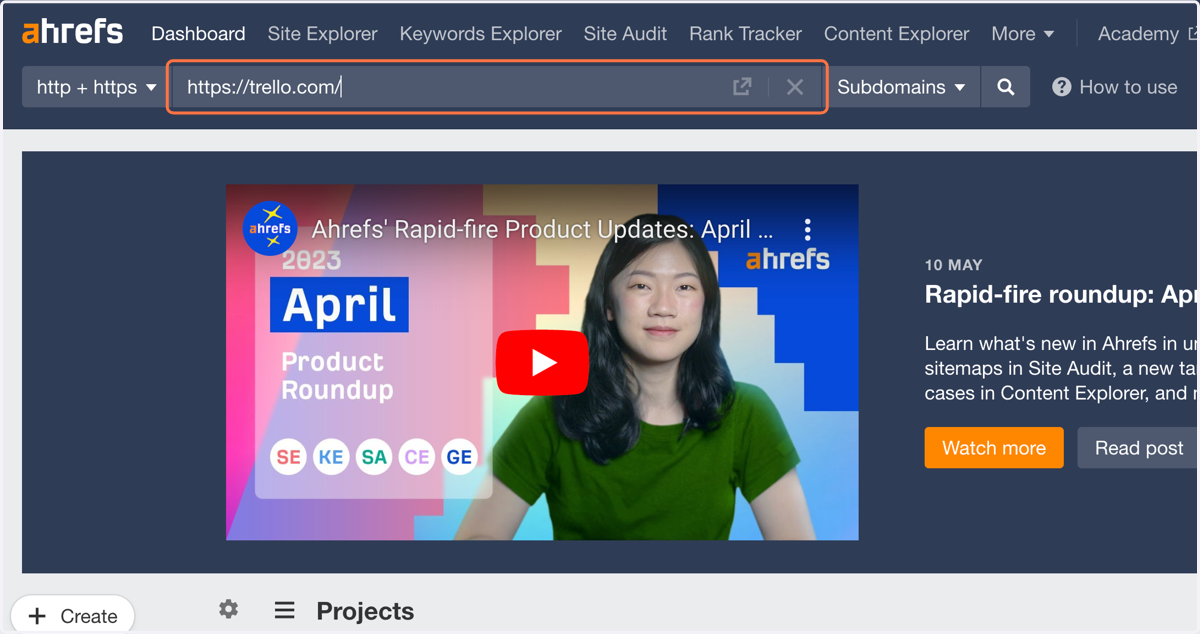Viewport: 1200px width, 634px height.
Task: Click the magnifier search button
Action: tap(1006, 87)
